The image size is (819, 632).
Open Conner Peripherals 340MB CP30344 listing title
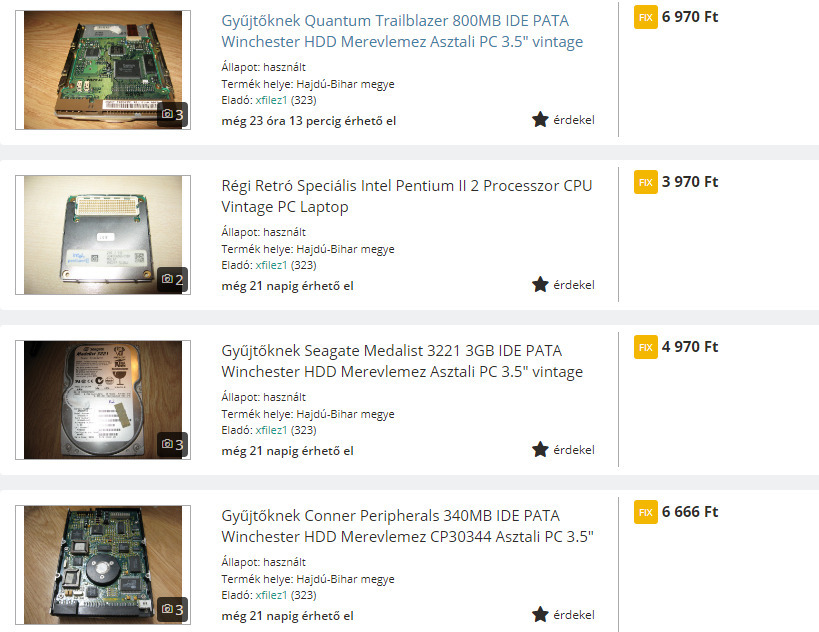point(407,526)
